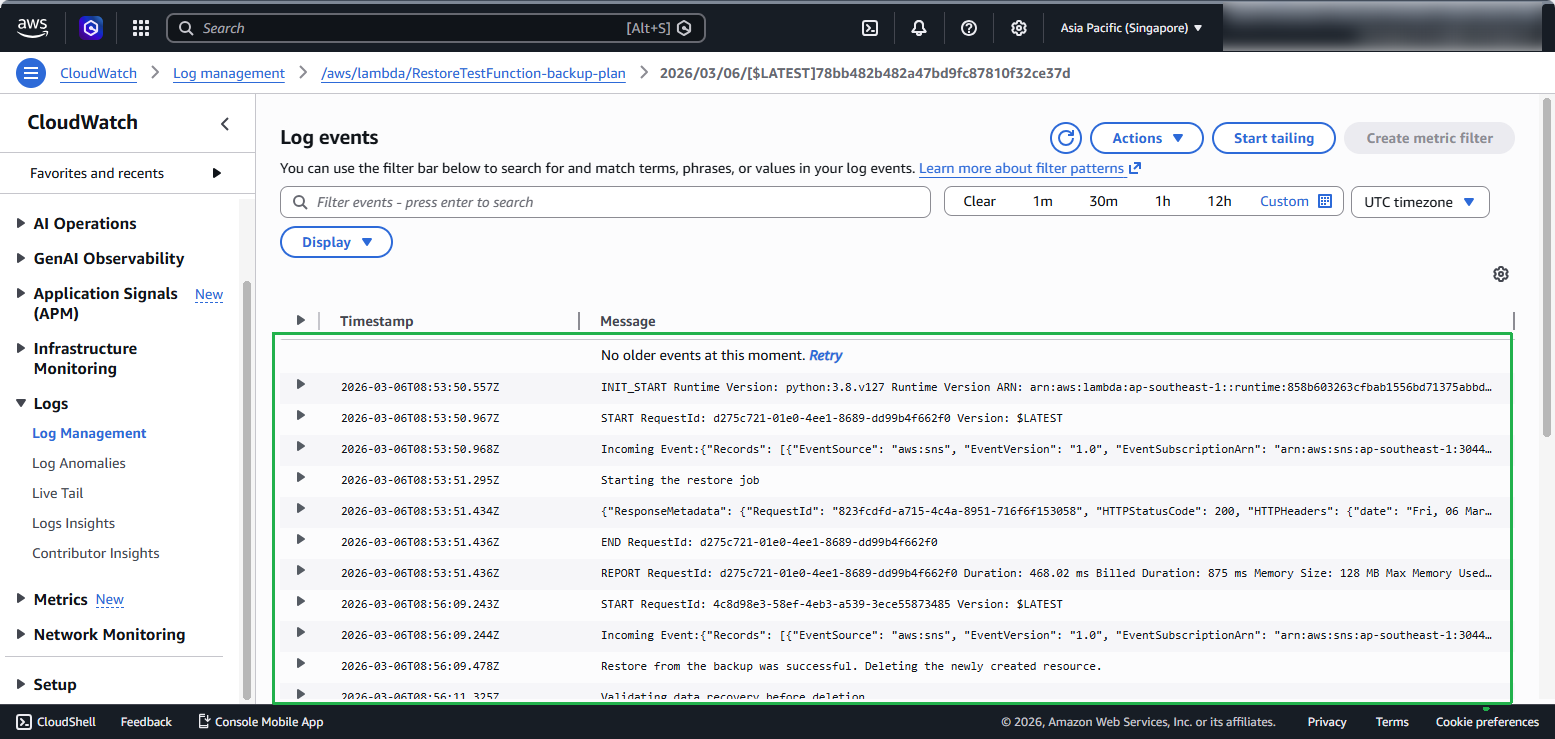Open CloudShell terminal icon in top bar

click(x=870, y=28)
